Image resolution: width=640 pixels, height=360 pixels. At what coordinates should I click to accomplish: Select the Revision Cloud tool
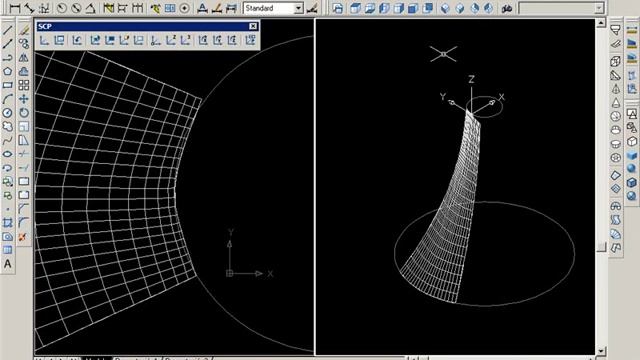pyautogui.click(x=7, y=127)
